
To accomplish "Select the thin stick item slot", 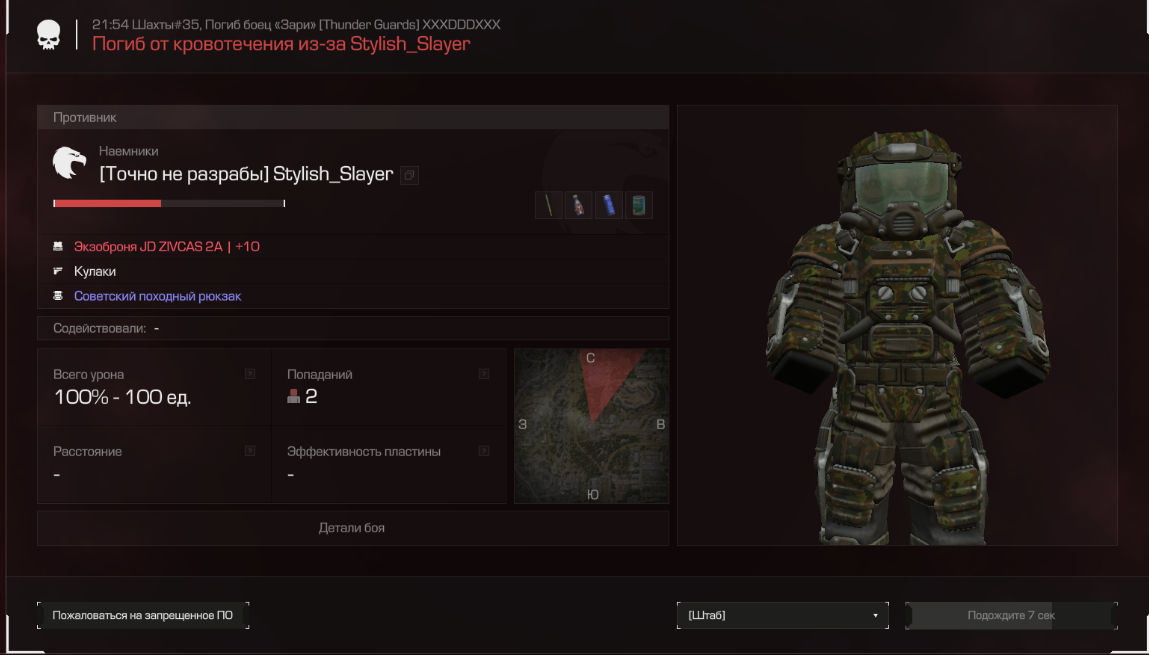I will point(548,205).
